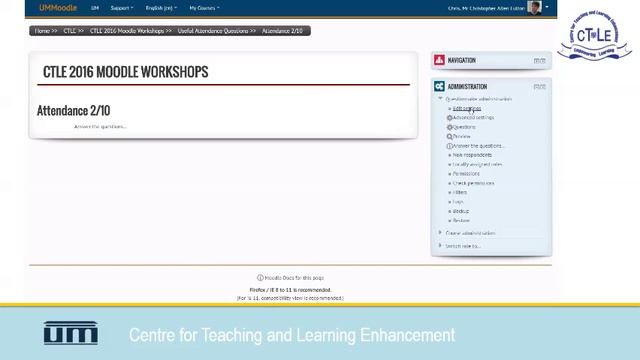Collapse the Questionnaire administration tree
The height and width of the screenshot is (360, 640).
pyautogui.click(x=440, y=99)
